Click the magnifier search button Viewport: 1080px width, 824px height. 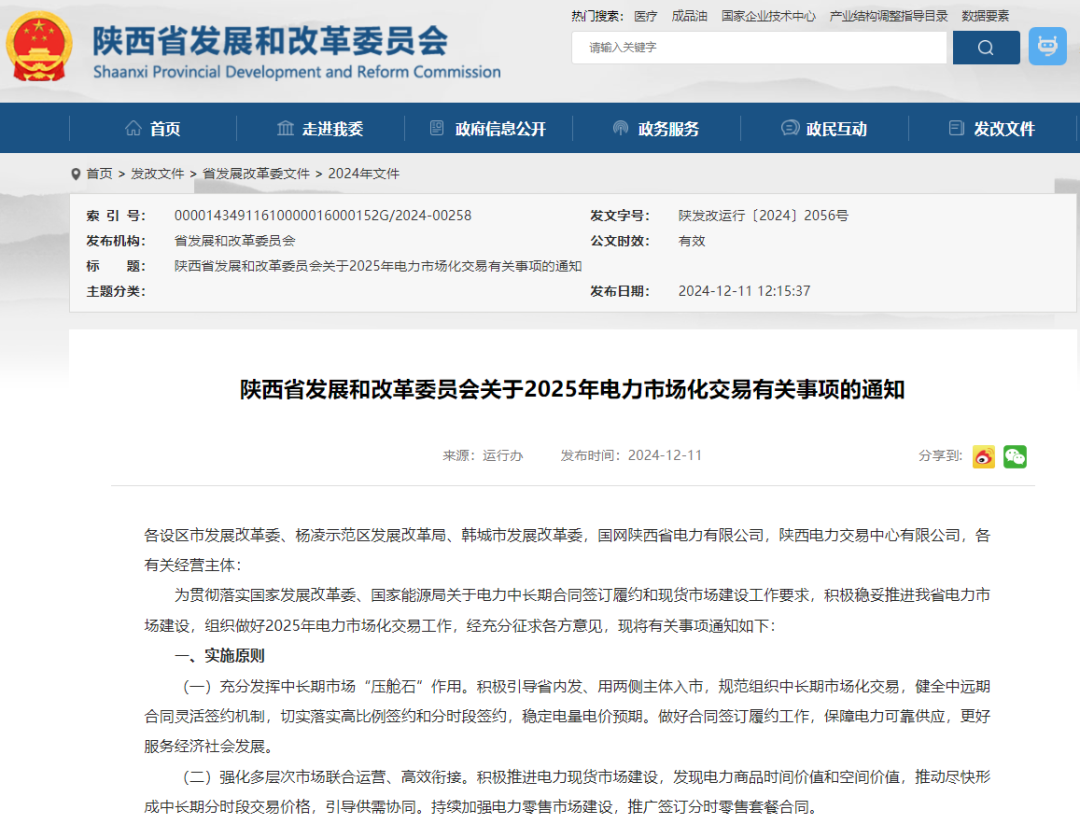point(986,48)
